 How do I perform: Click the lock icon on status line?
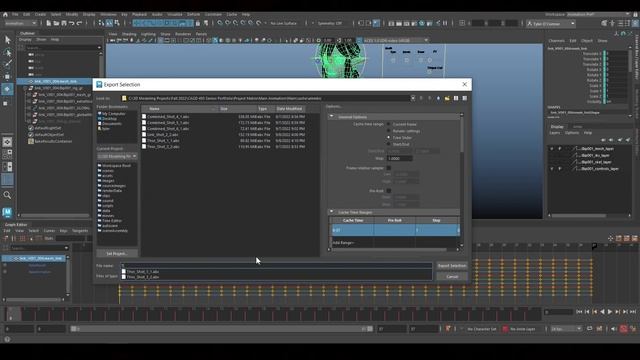(x=198, y=23)
